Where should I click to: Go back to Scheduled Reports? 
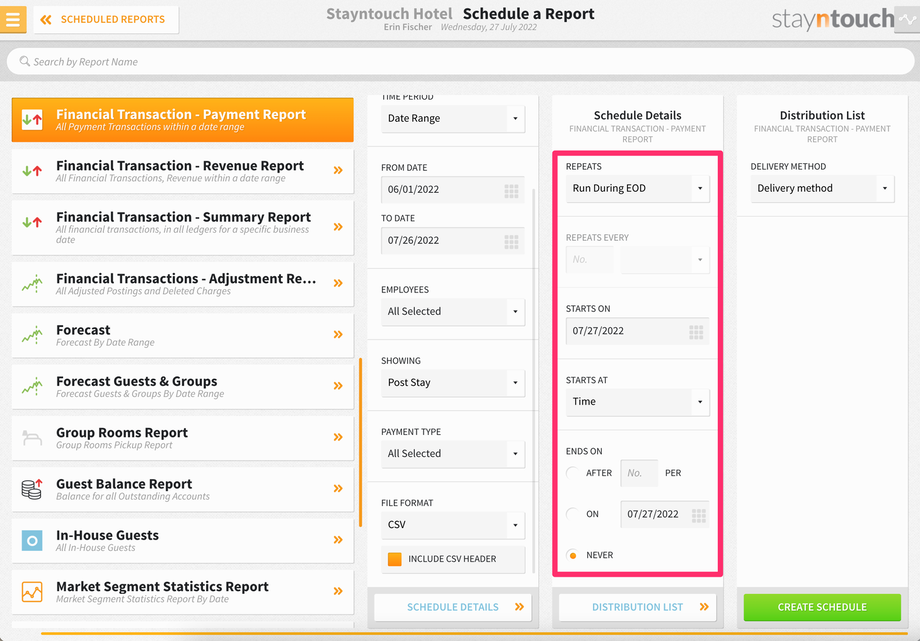tap(106, 19)
